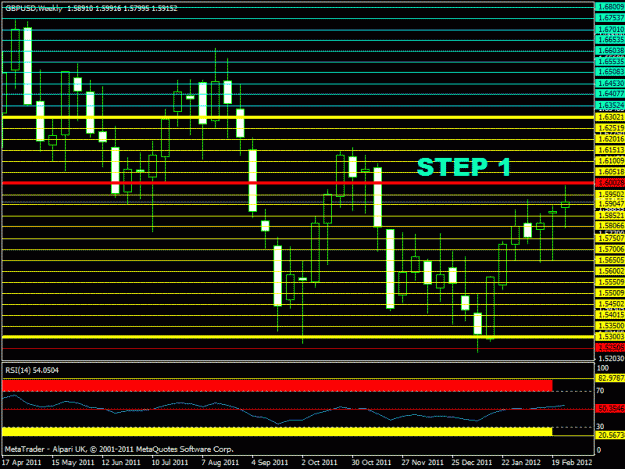
Task: Select the RSI level label 20.5673
Action: 610,435
